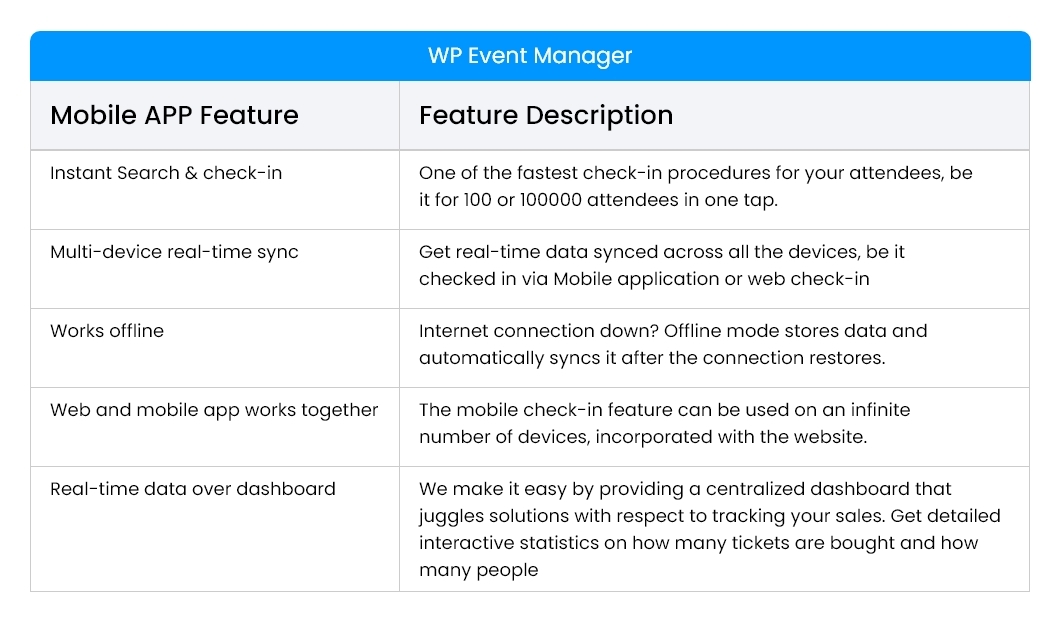Click the '100 or 100000 attendees' text line
The width and height of the screenshot is (1060, 622).
(598, 199)
